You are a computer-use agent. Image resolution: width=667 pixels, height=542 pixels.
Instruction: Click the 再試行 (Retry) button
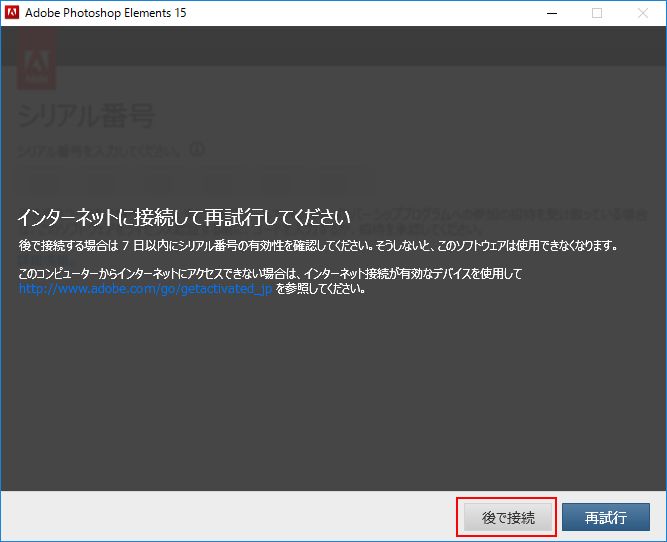coord(606,517)
